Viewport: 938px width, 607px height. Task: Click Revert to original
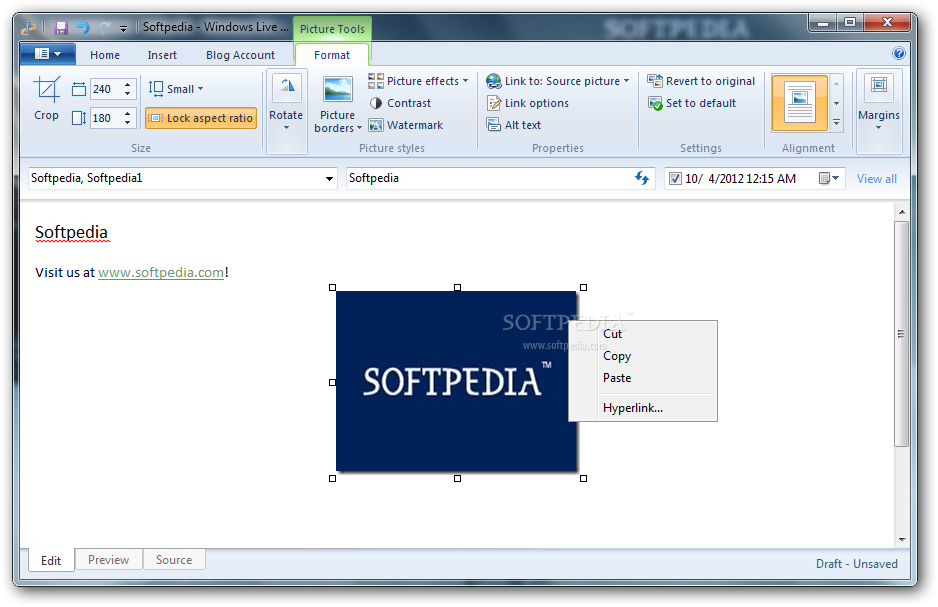click(x=701, y=81)
